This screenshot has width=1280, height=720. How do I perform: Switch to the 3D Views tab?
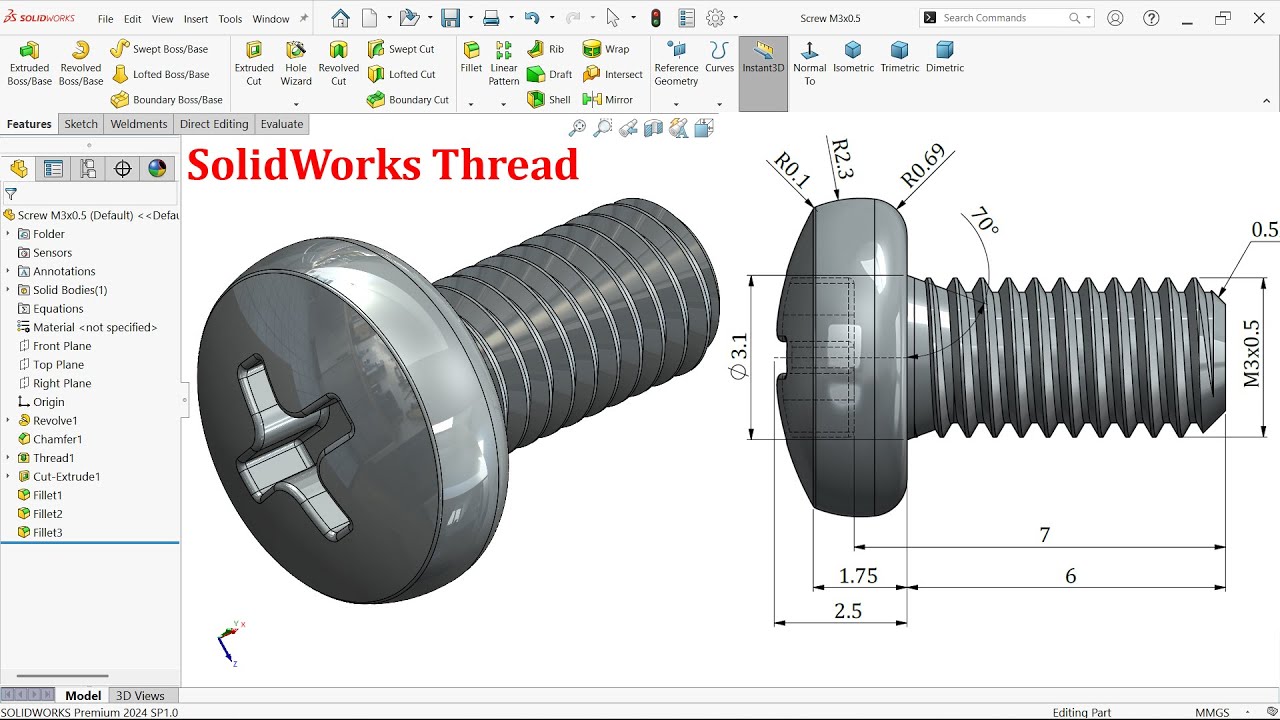click(x=140, y=695)
